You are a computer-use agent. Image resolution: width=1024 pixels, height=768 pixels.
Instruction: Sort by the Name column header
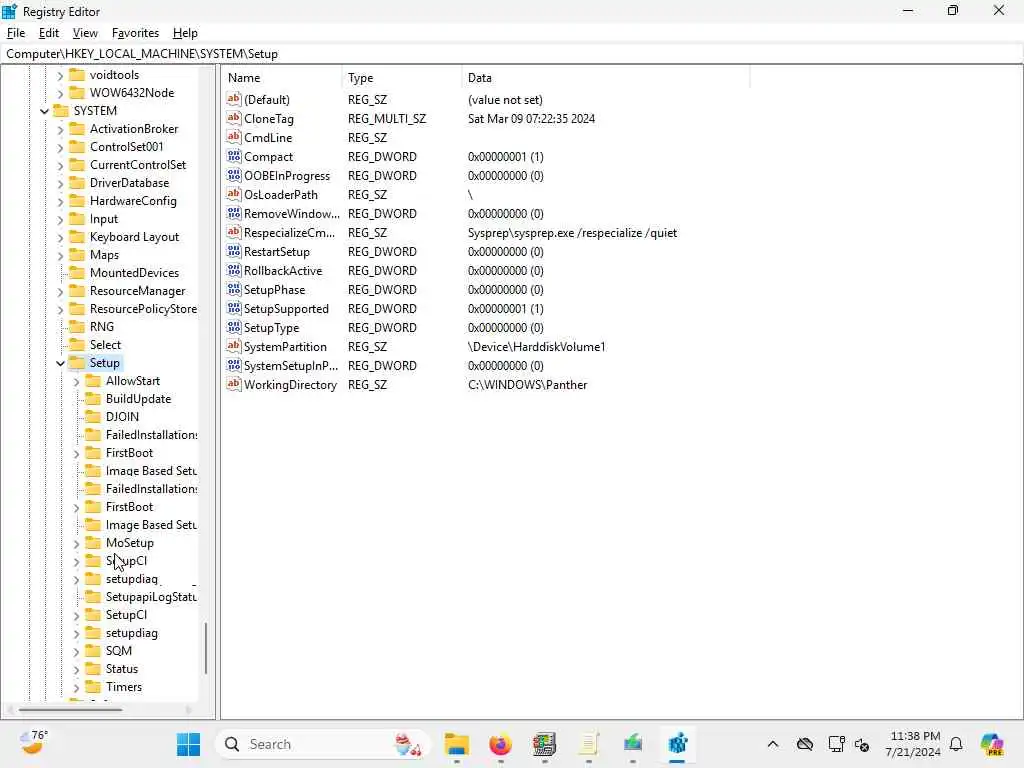[281, 78]
